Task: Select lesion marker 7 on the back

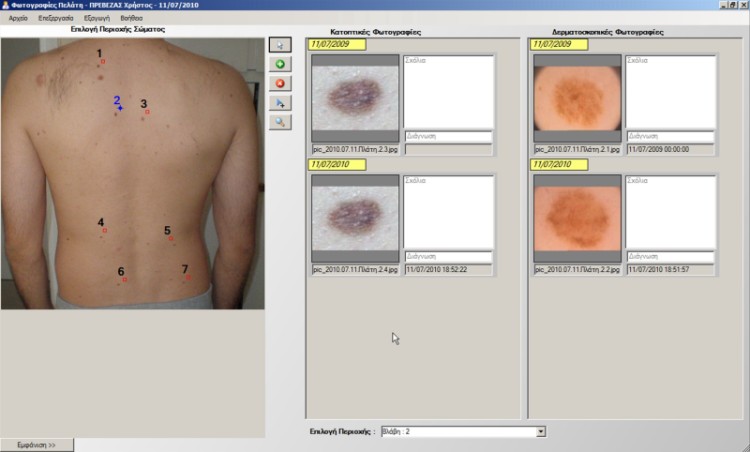Action: [x=187, y=277]
